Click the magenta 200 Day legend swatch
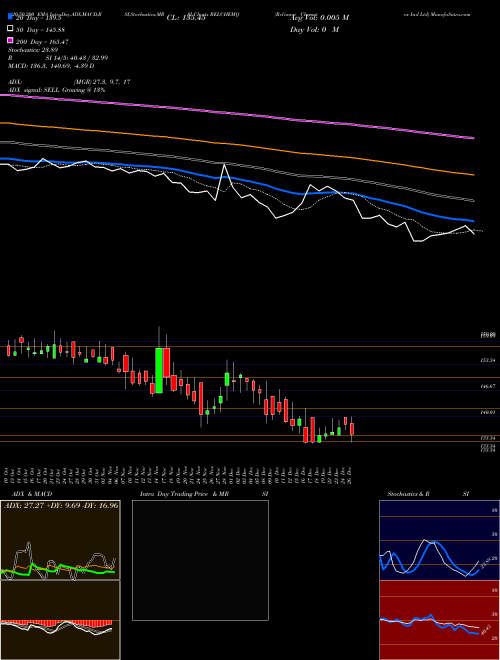The width and height of the screenshot is (500, 660). (11, 41)
